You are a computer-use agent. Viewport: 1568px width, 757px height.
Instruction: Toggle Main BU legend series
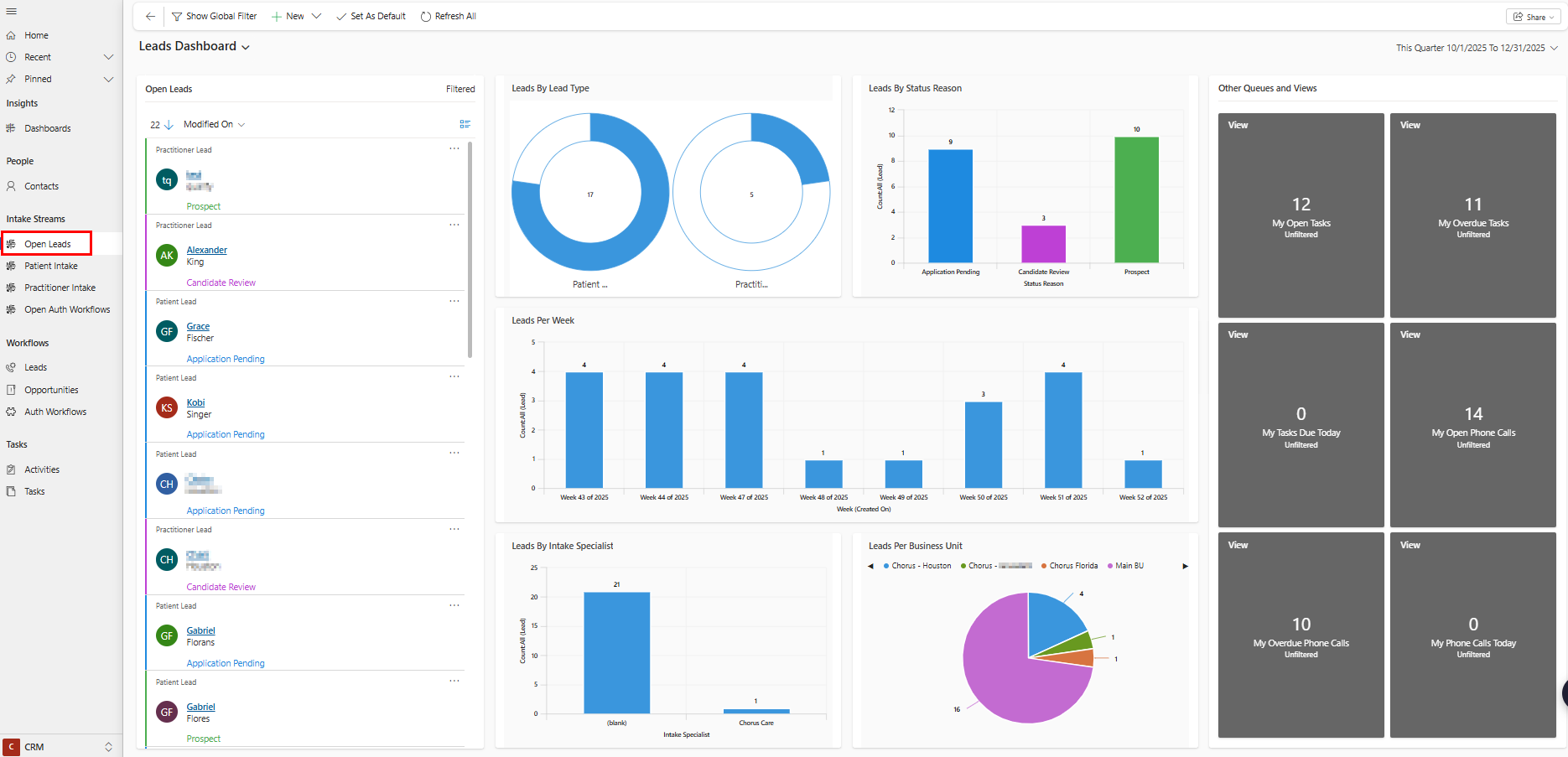tap(1129, 566)
